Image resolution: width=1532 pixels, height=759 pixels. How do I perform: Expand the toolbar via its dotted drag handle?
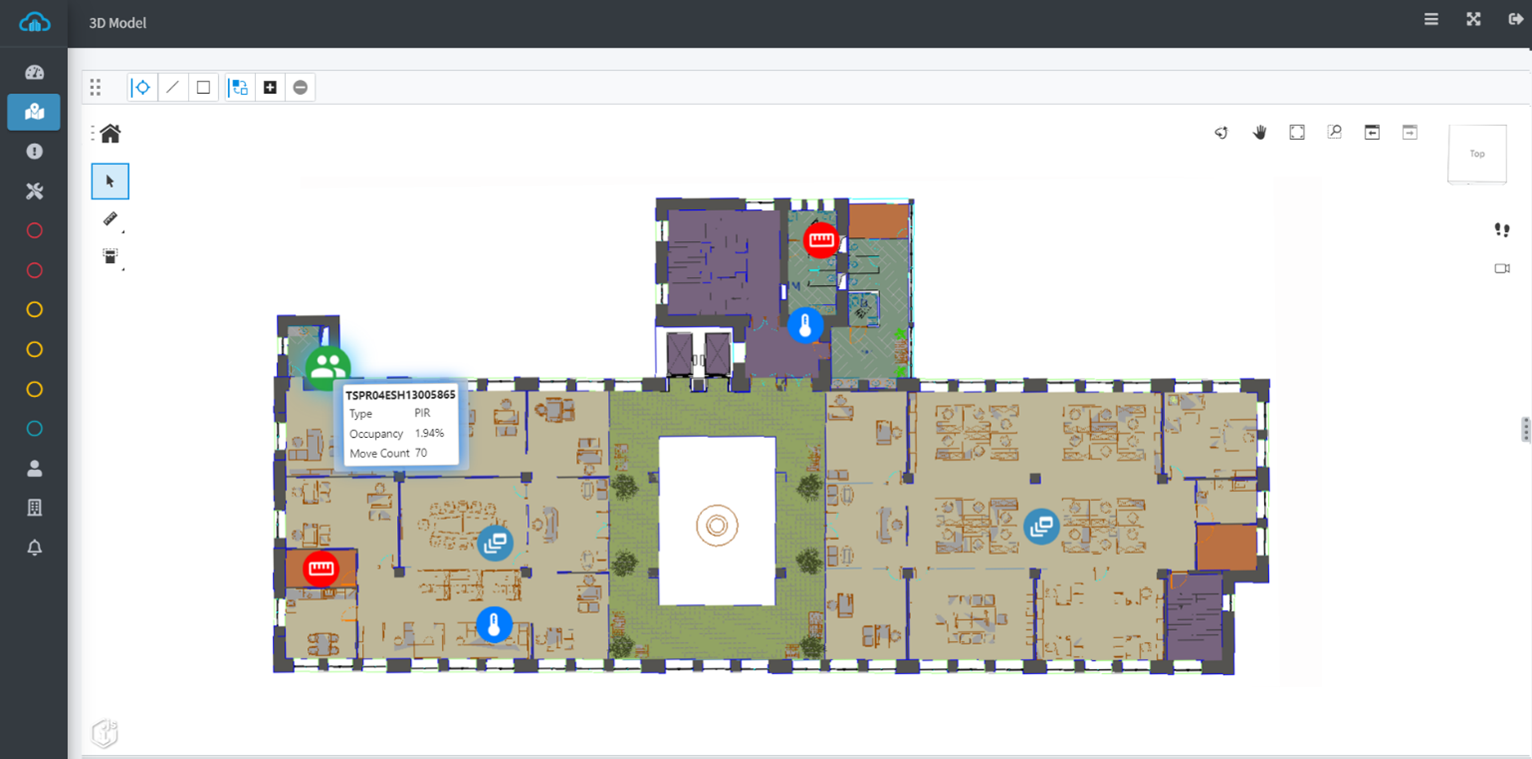96,87
